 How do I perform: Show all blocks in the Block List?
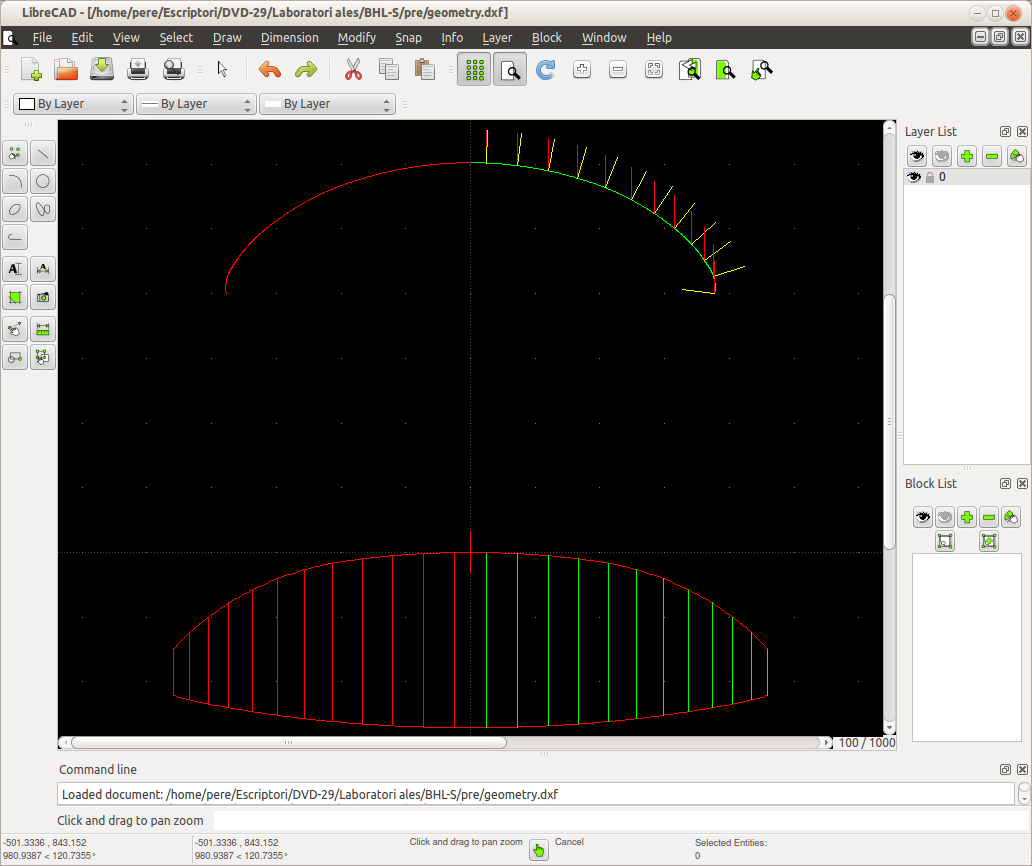923,517
